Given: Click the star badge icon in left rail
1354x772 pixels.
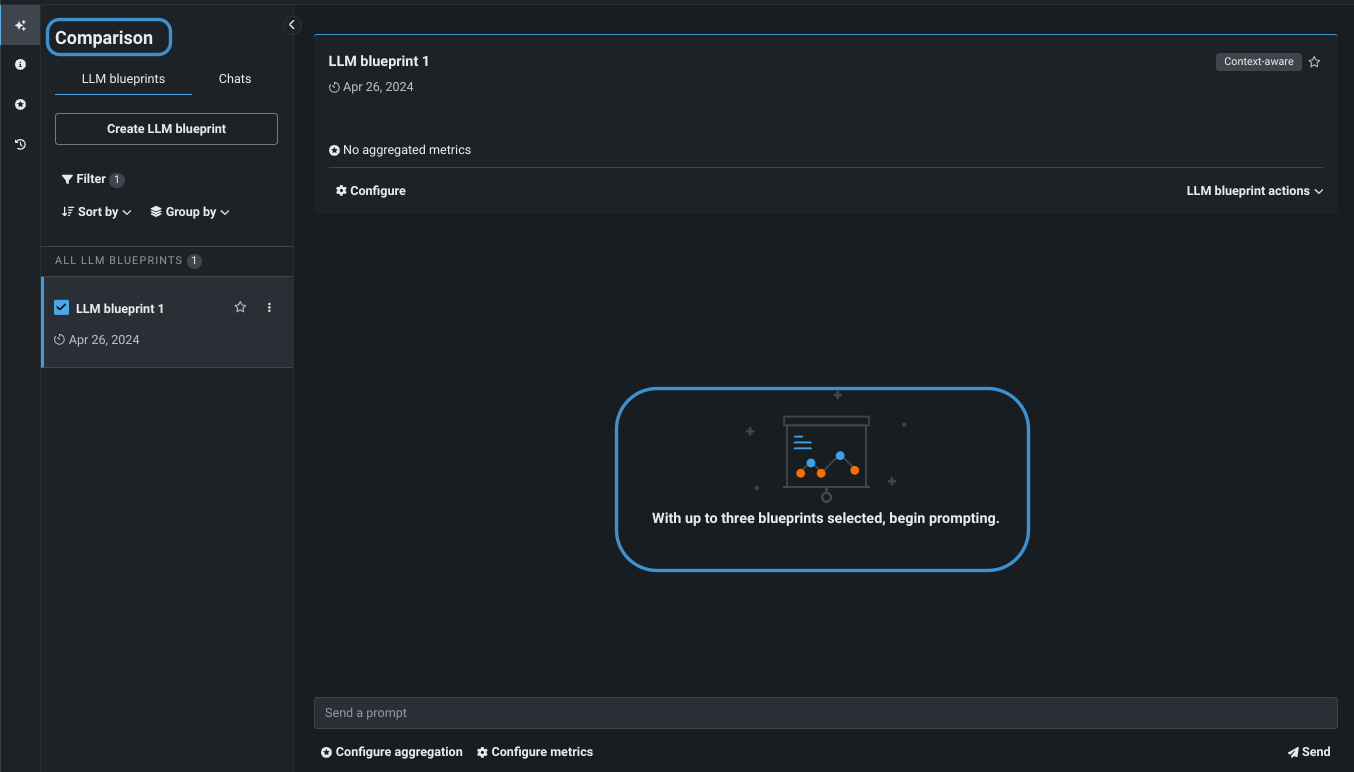Looking at the screenshot, I should click(x=20, y=105).
